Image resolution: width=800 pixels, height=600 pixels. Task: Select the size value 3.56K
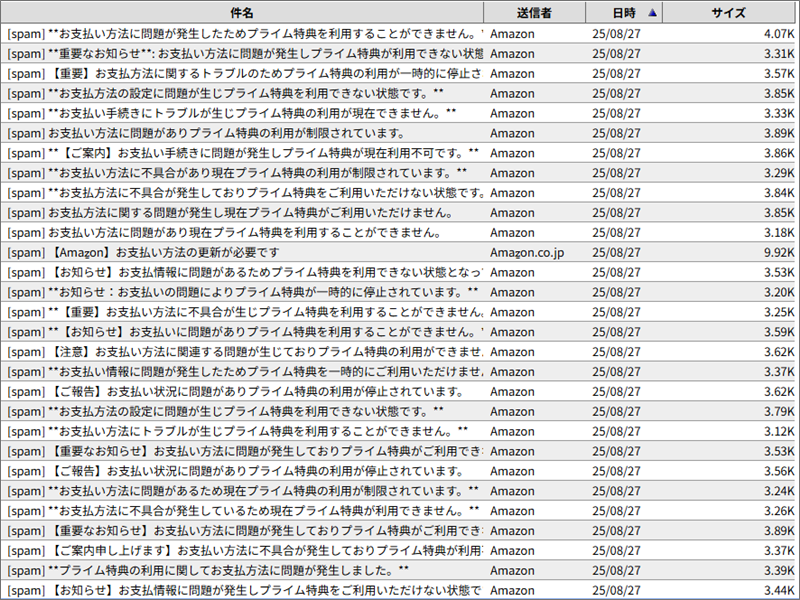[779, 471]
